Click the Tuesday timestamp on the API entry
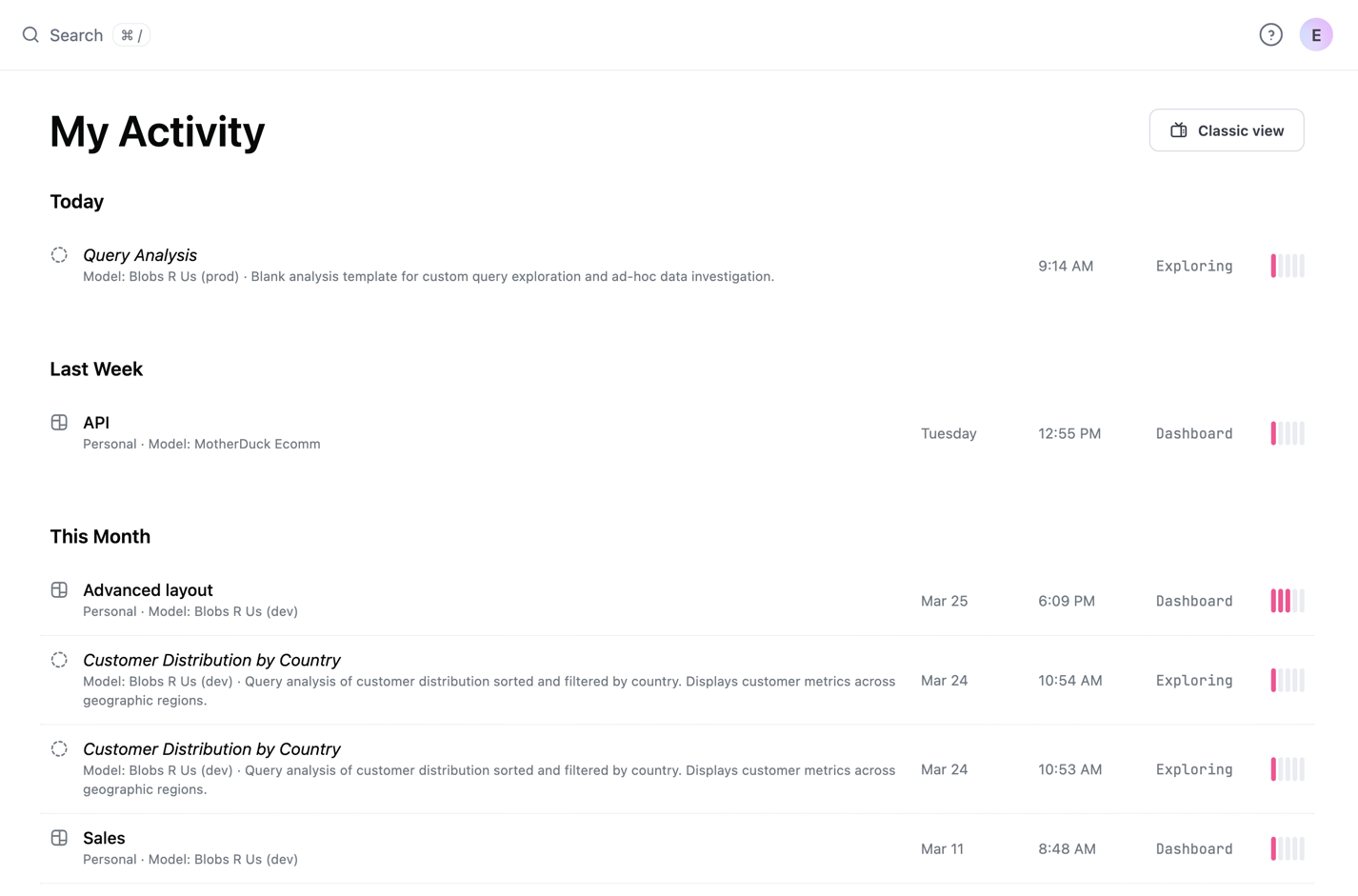 point(949,433)
